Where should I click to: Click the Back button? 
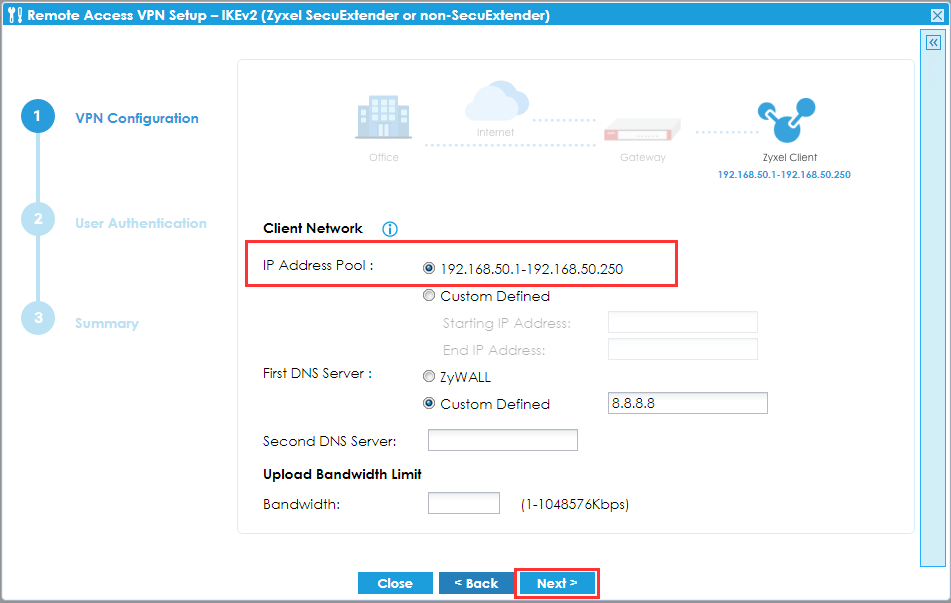pyautogui.click(x=476, y=582)
